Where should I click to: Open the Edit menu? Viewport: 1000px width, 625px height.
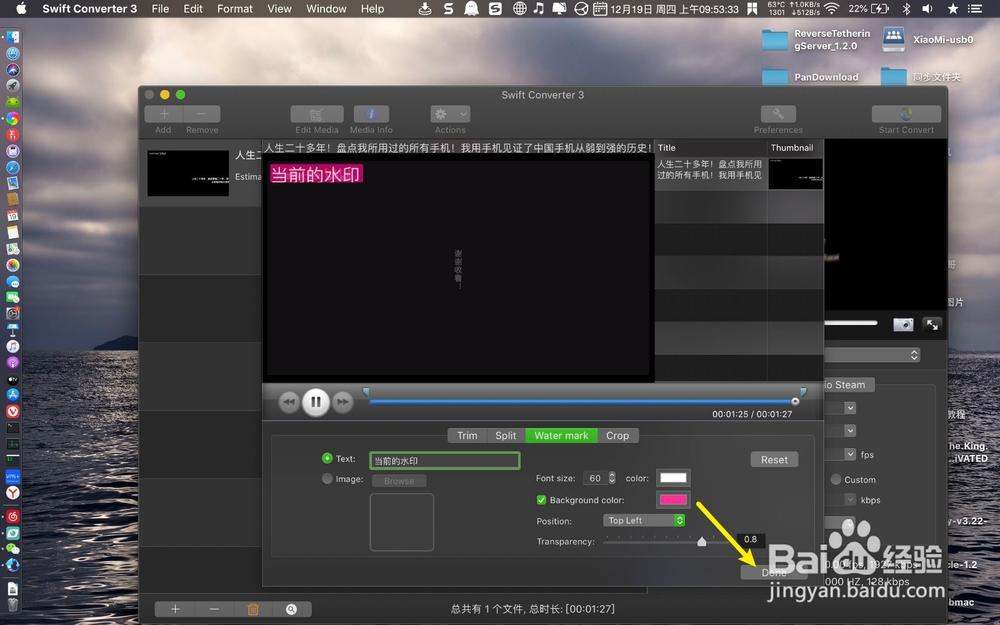[193, 9]
